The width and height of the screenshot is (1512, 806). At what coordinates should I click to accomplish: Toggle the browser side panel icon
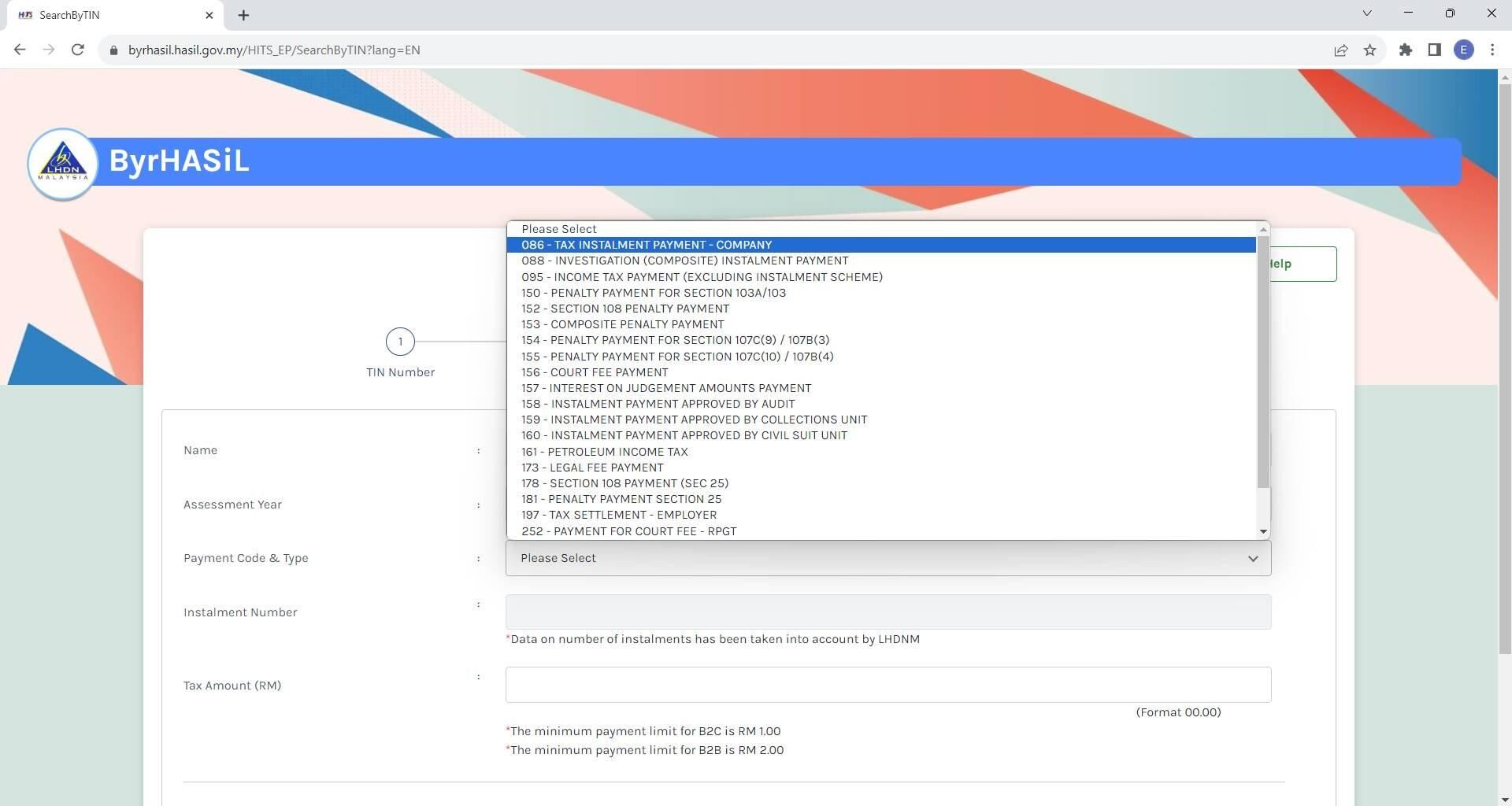pyautogui.click(x=1435, y=50)
